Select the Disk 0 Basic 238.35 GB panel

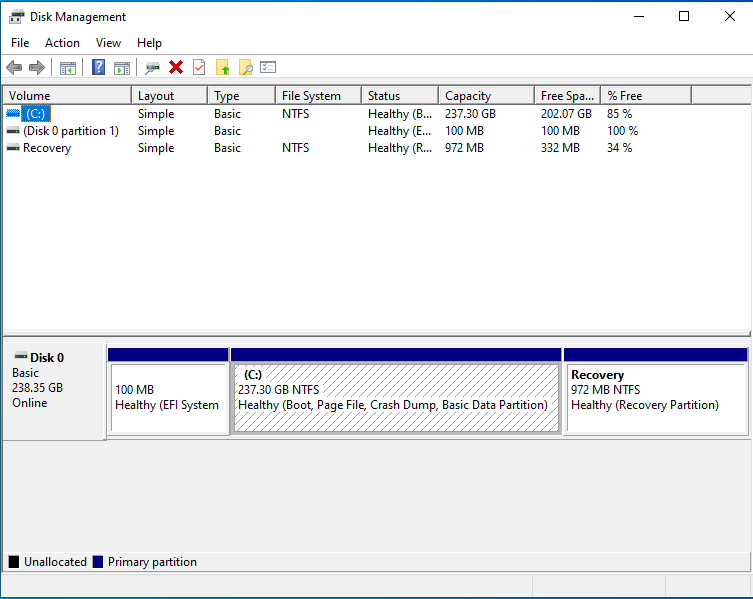click(54, 391)
